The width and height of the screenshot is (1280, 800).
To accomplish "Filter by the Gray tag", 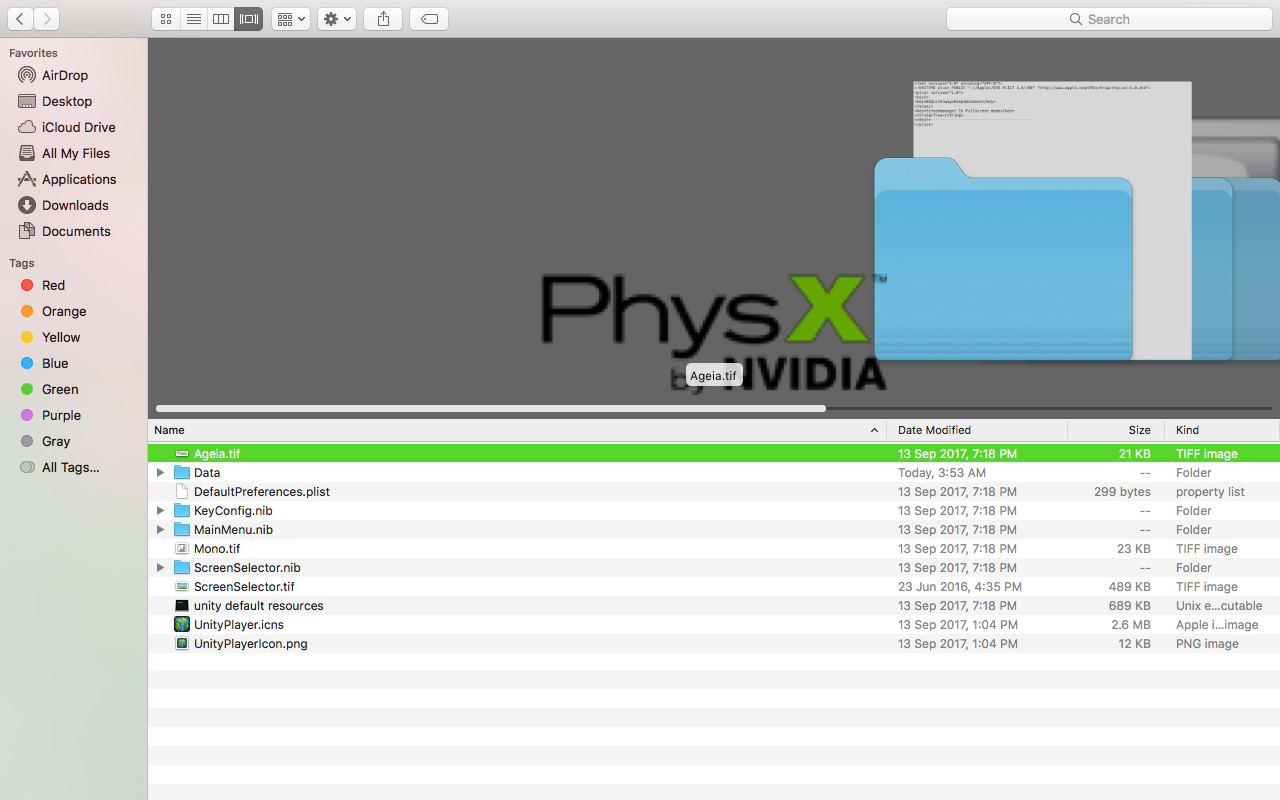I will pyautogui.click(x=56, y=441).
